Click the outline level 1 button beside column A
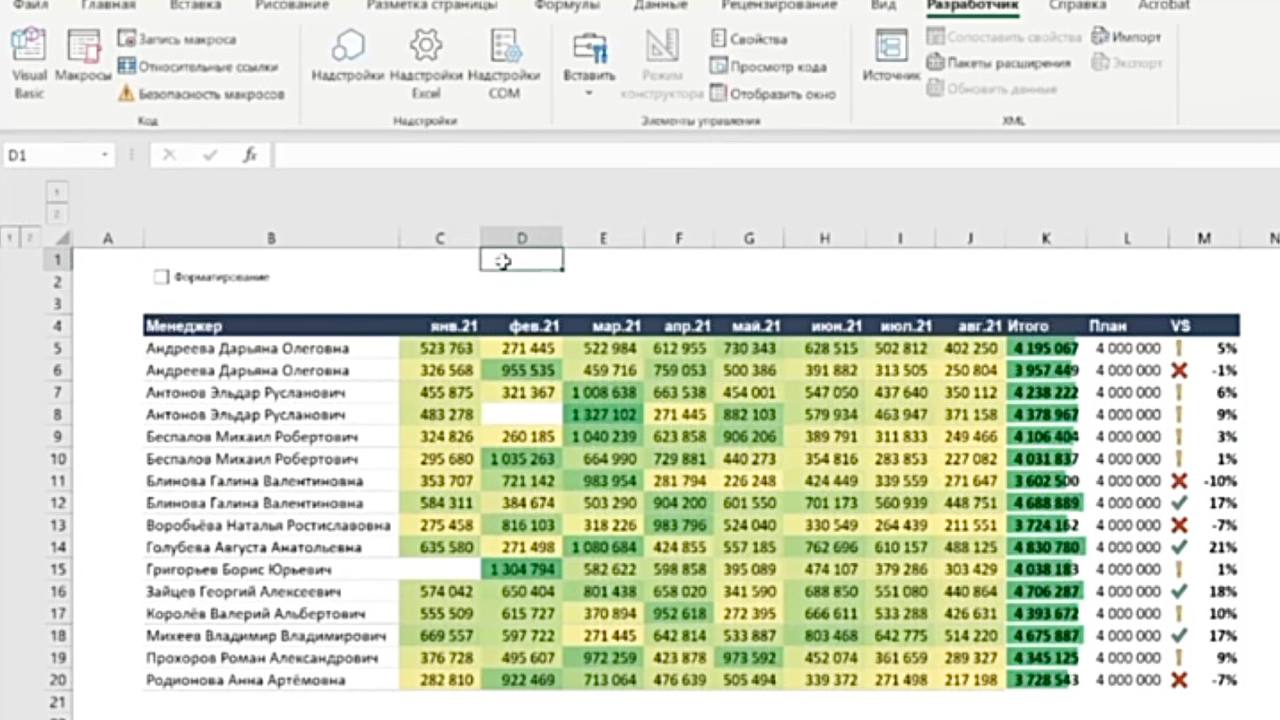The width and height of the screenshot is (1280, 720). click(x=9, y=238)
